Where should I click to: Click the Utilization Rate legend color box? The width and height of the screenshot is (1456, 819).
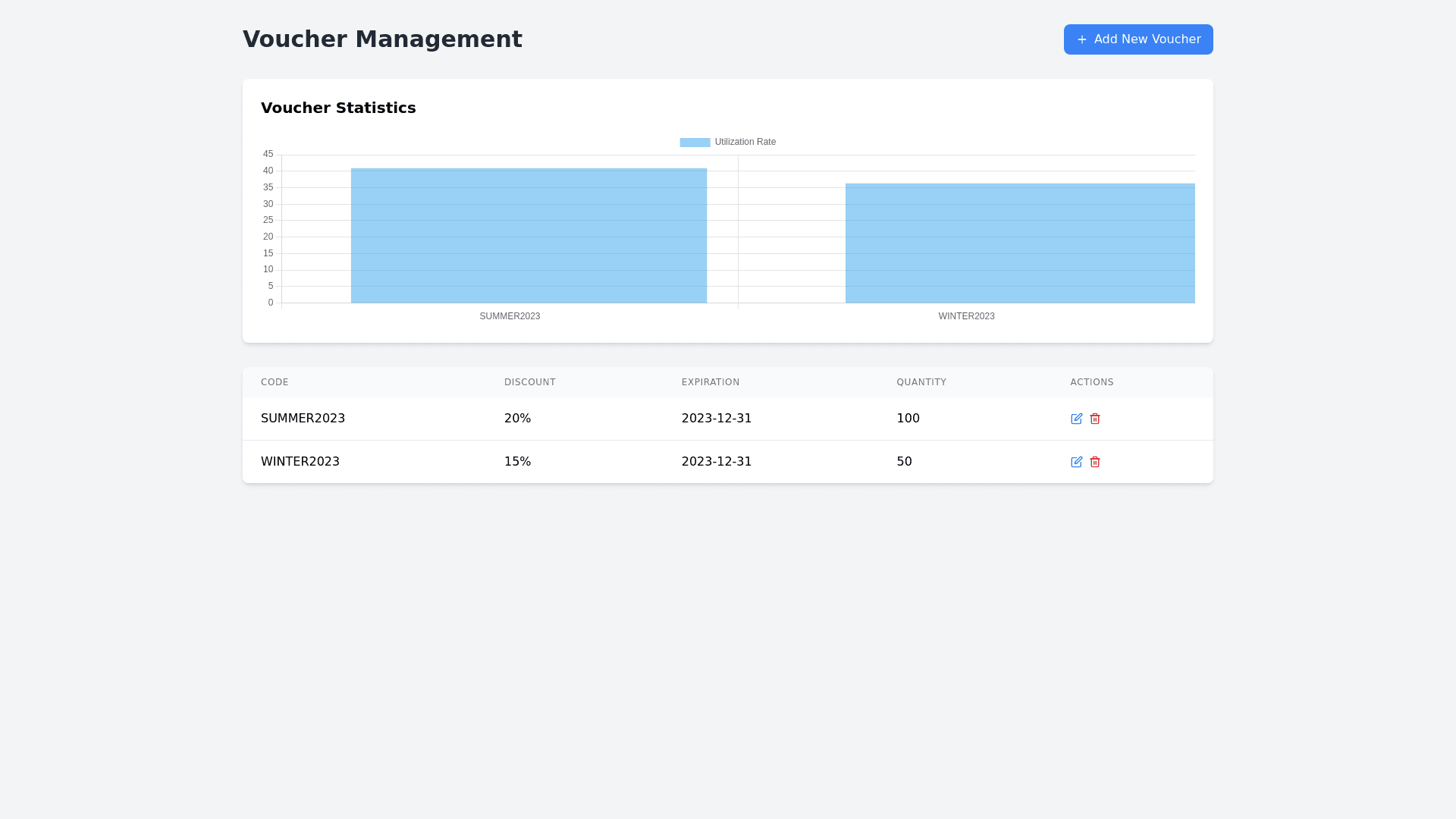pos(695,143)
